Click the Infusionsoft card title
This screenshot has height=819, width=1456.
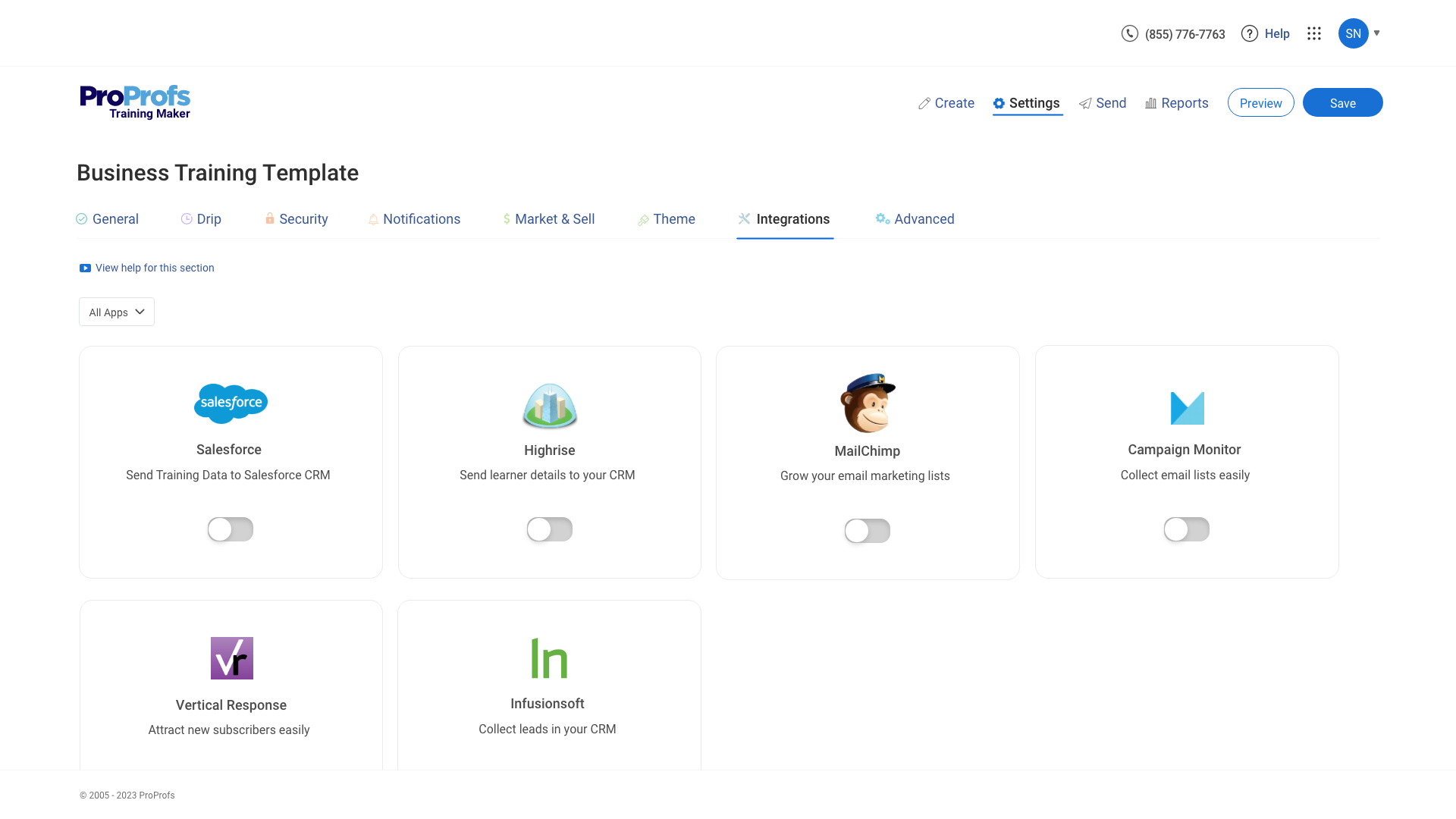click(548, 703)
